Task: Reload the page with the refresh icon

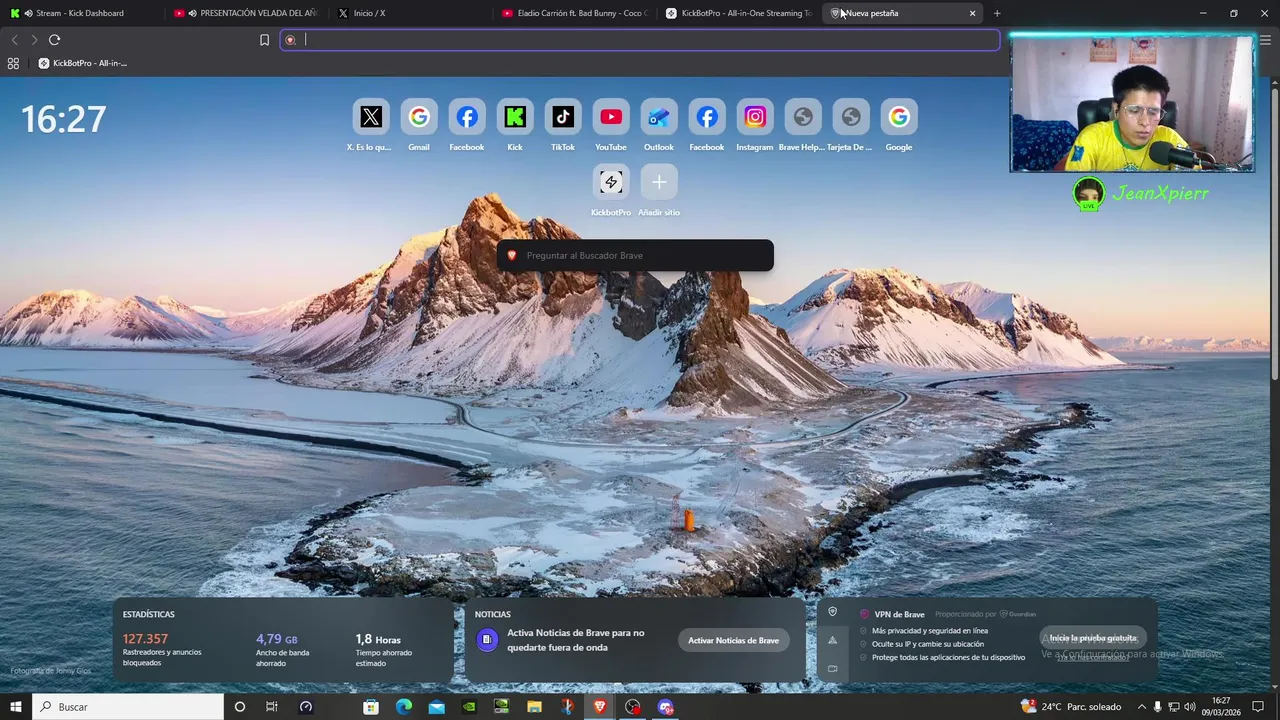Action: 54,40
